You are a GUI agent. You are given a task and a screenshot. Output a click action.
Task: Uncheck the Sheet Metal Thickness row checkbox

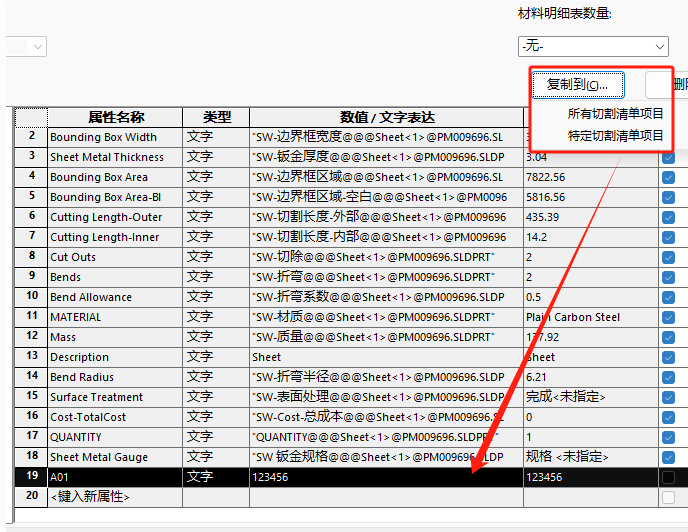click(668, 157)
